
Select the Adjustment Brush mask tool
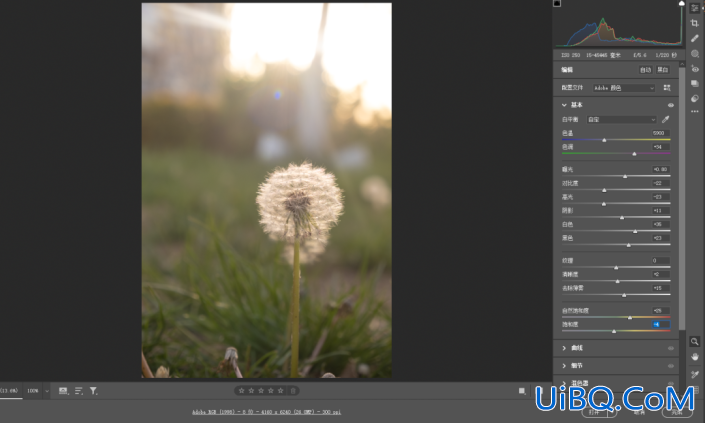[695, 53]
